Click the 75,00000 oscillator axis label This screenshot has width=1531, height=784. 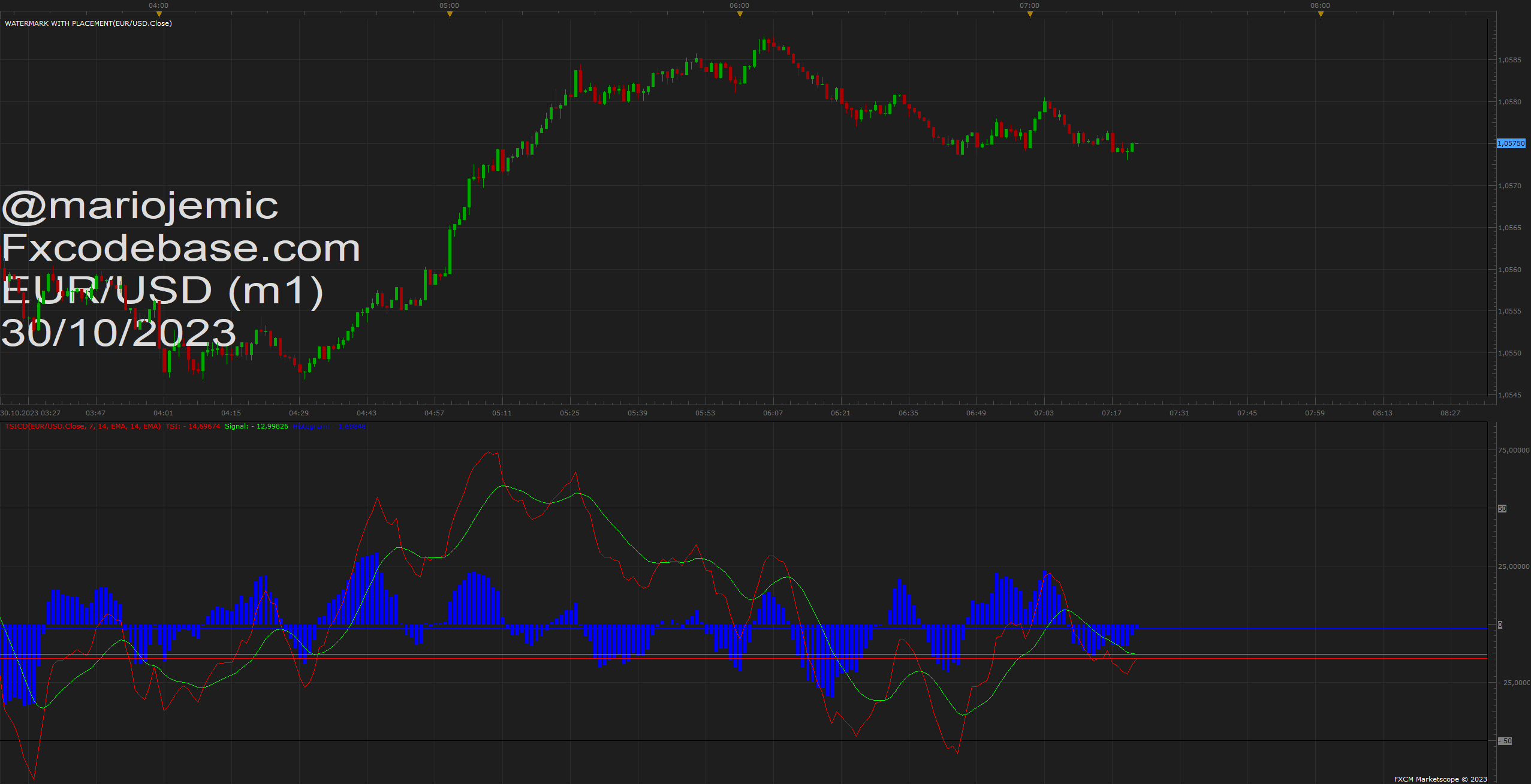[1514, 450]
